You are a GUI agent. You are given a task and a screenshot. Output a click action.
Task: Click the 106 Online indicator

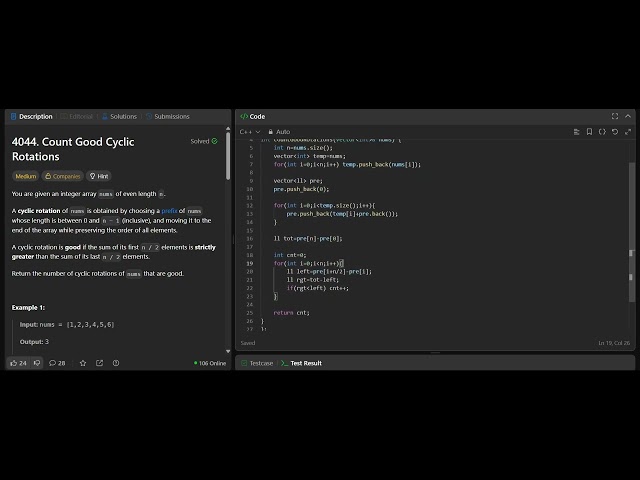pyautogui.click(x=210, y=363)
